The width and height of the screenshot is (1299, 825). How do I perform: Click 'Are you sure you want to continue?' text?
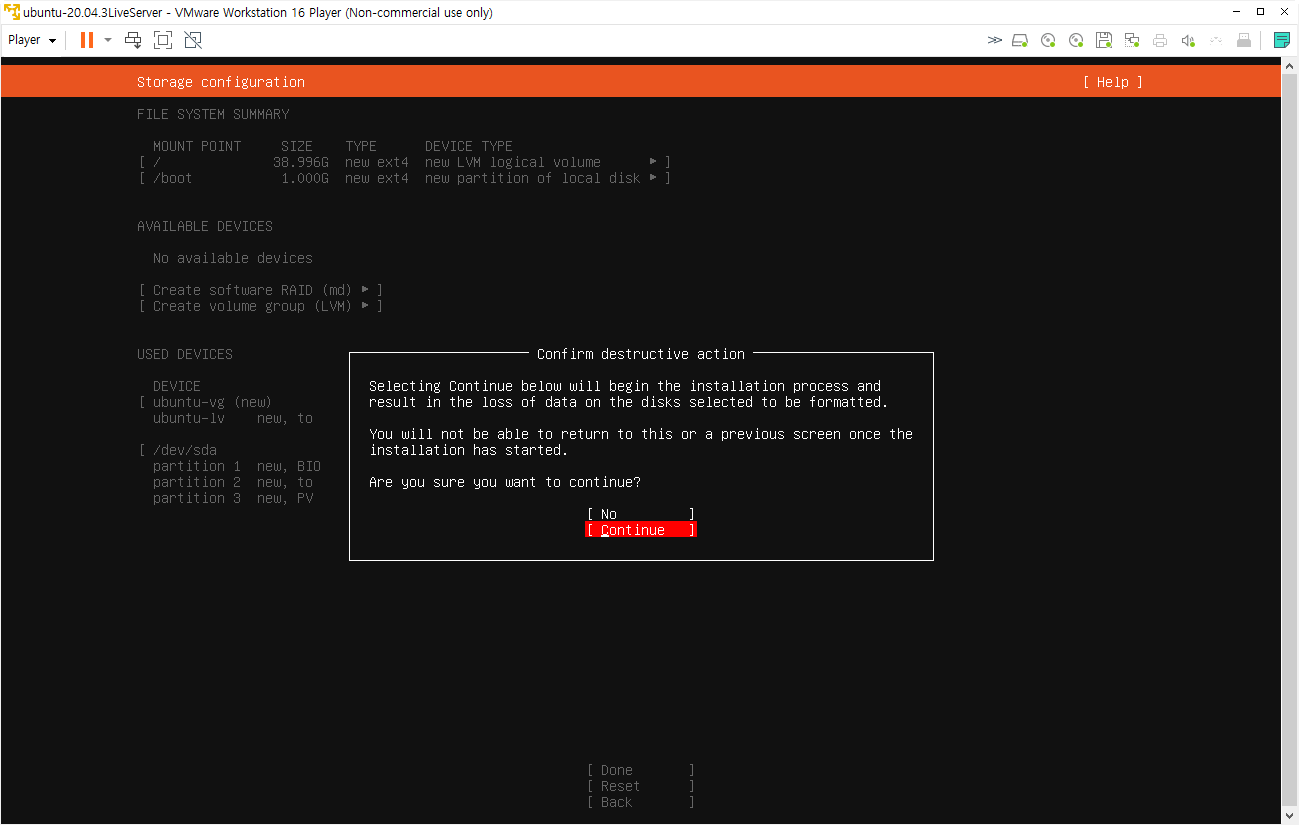pos(505,482)
